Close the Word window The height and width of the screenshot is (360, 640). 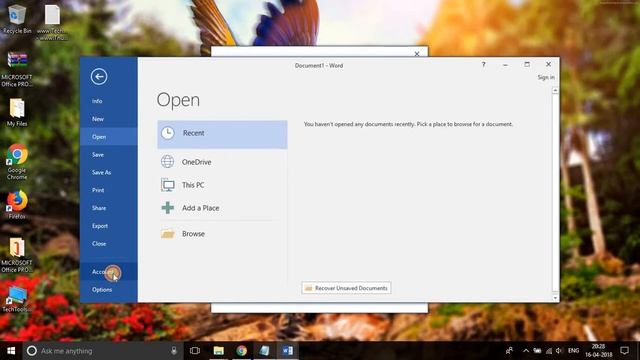point(549,64)
